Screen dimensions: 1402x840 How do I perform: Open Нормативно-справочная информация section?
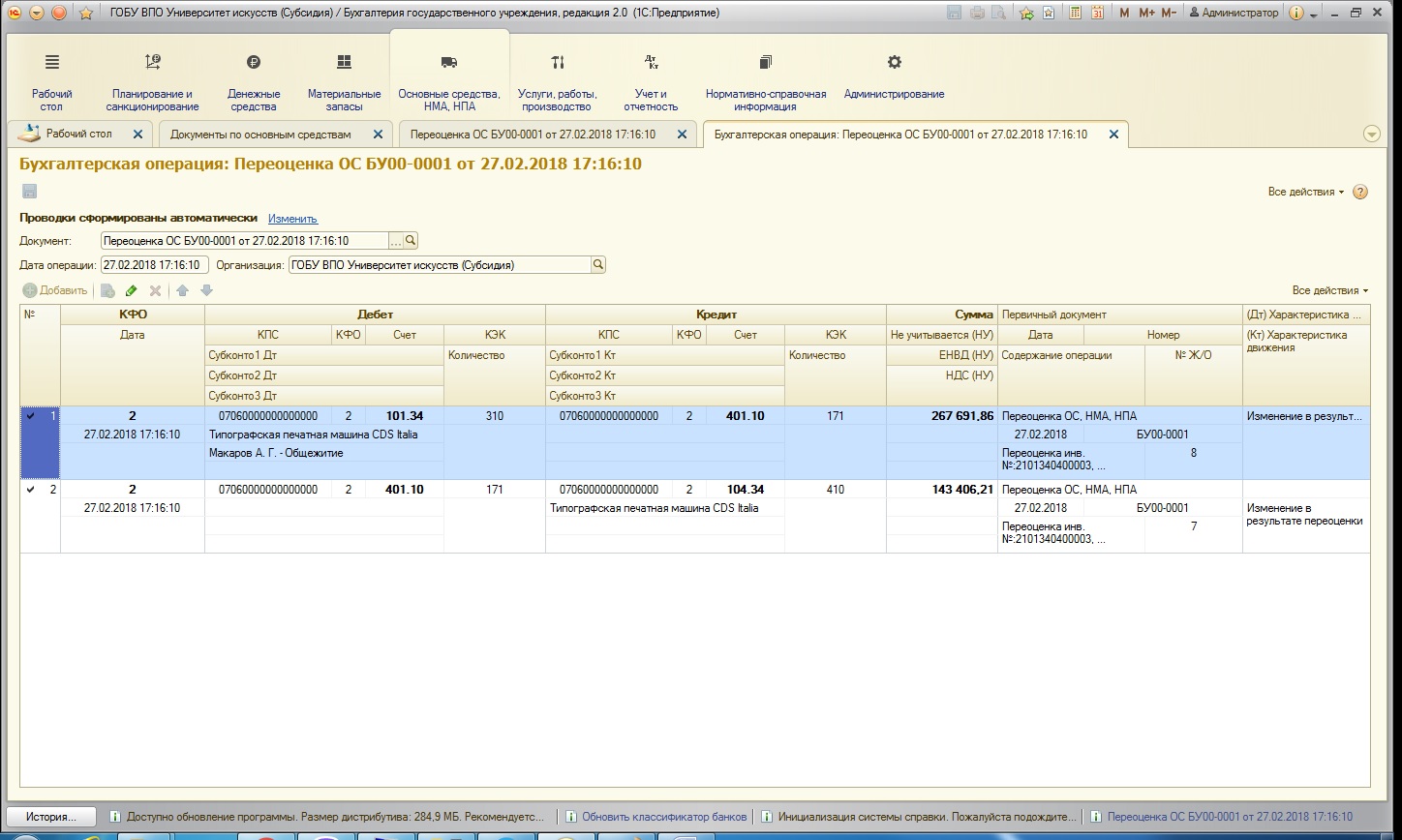tap(766, 81)
